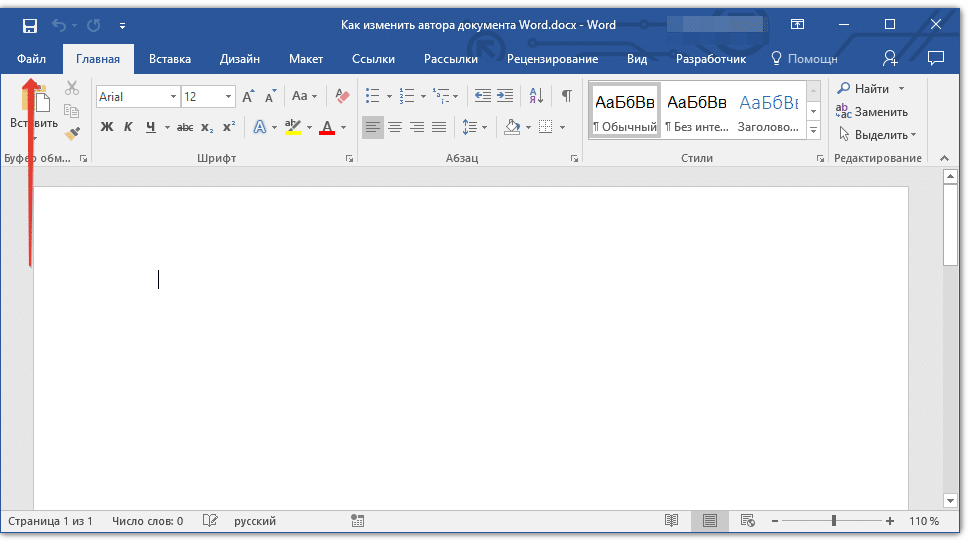
Task: Switch to Дизайн tab
Action: (x=240, y=59)
